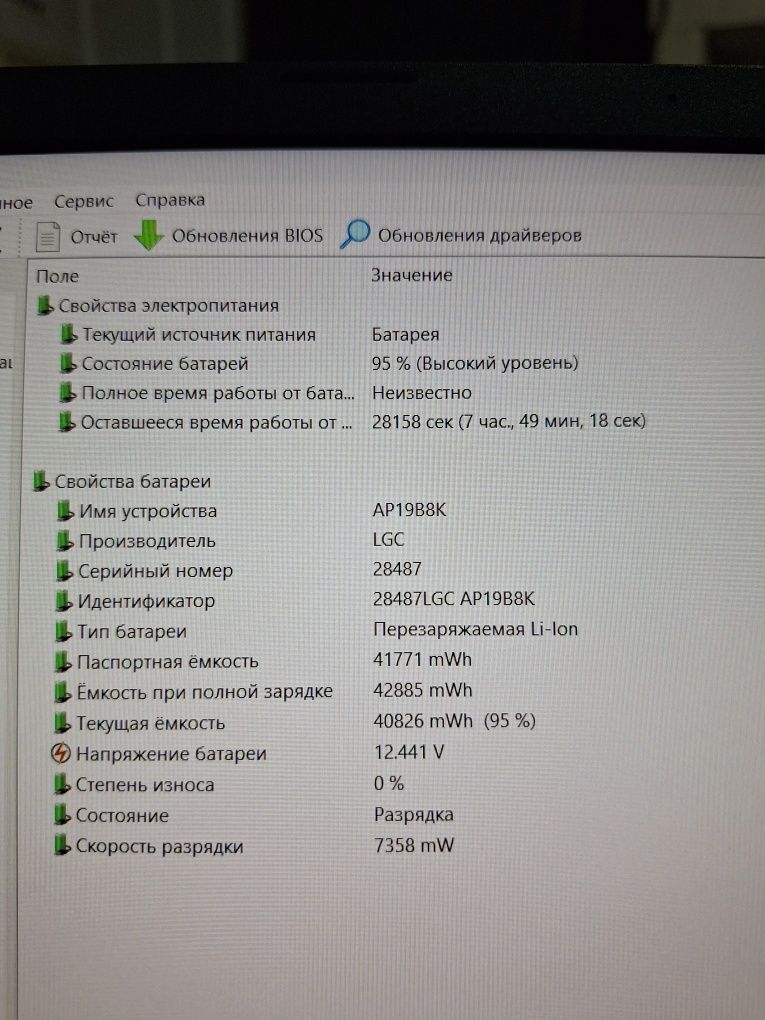Viewport: 765px width, 1020px height.
Task: Click icon beside Оставшееся время работы
Action: pos(66,423)
